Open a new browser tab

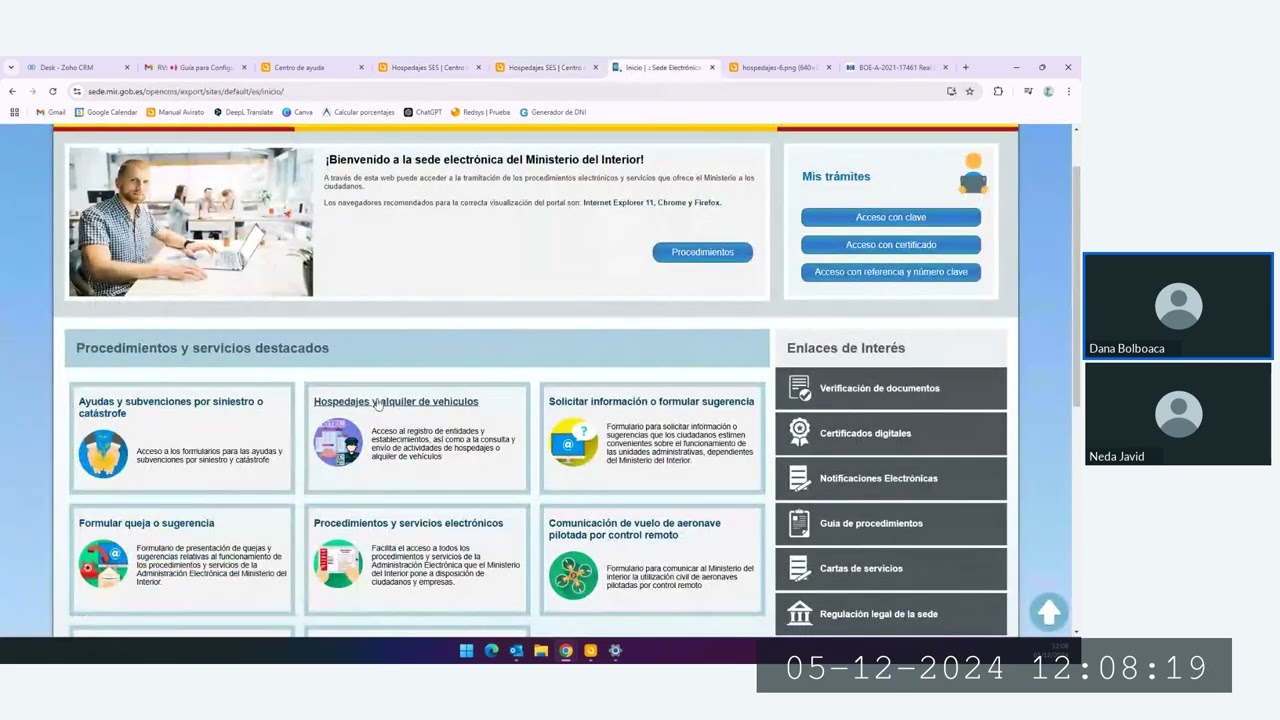966,67
